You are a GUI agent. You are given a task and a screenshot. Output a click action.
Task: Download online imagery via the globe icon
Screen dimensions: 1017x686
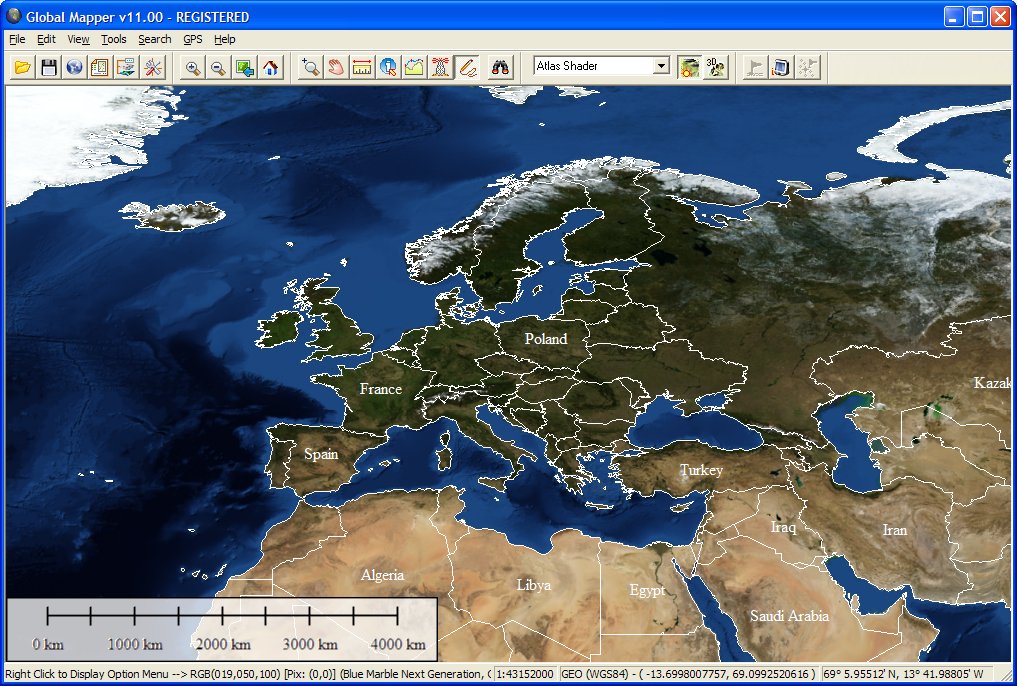[x=73, y=66]
